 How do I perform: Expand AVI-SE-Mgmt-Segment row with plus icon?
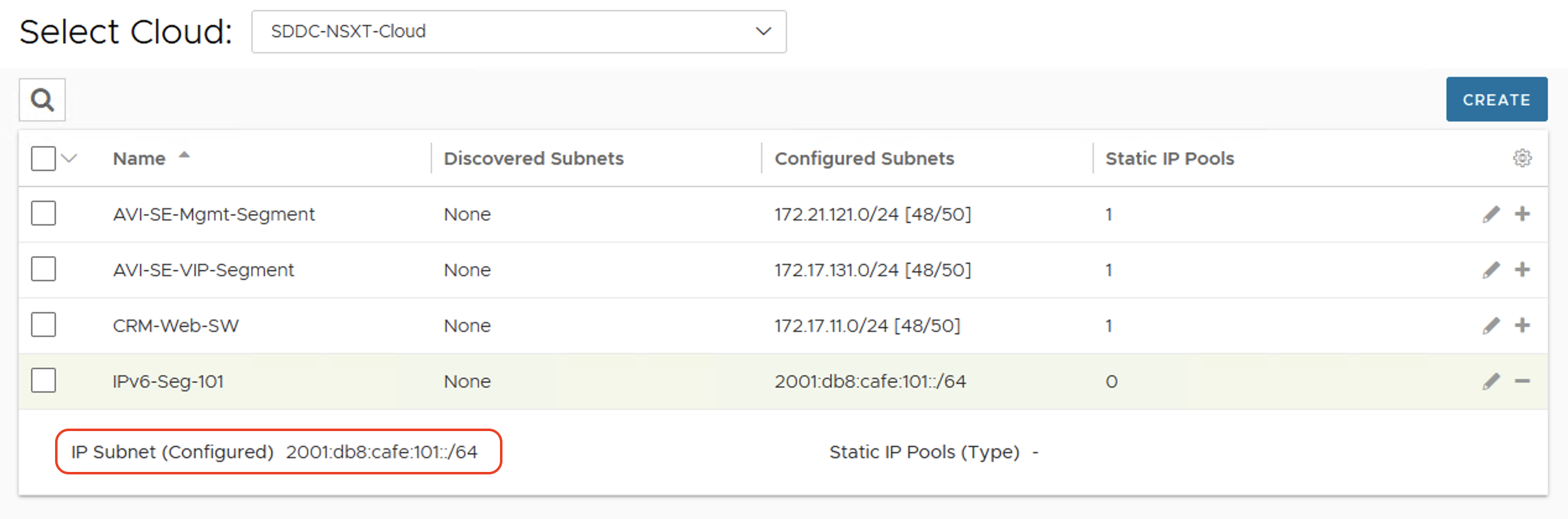coord(1522,214)
